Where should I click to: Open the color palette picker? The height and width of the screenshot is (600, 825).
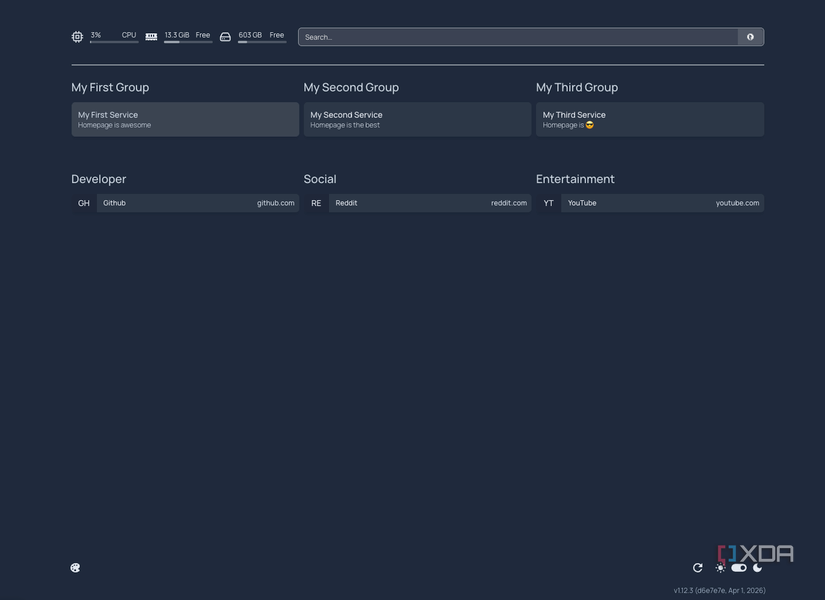point(75,567)
